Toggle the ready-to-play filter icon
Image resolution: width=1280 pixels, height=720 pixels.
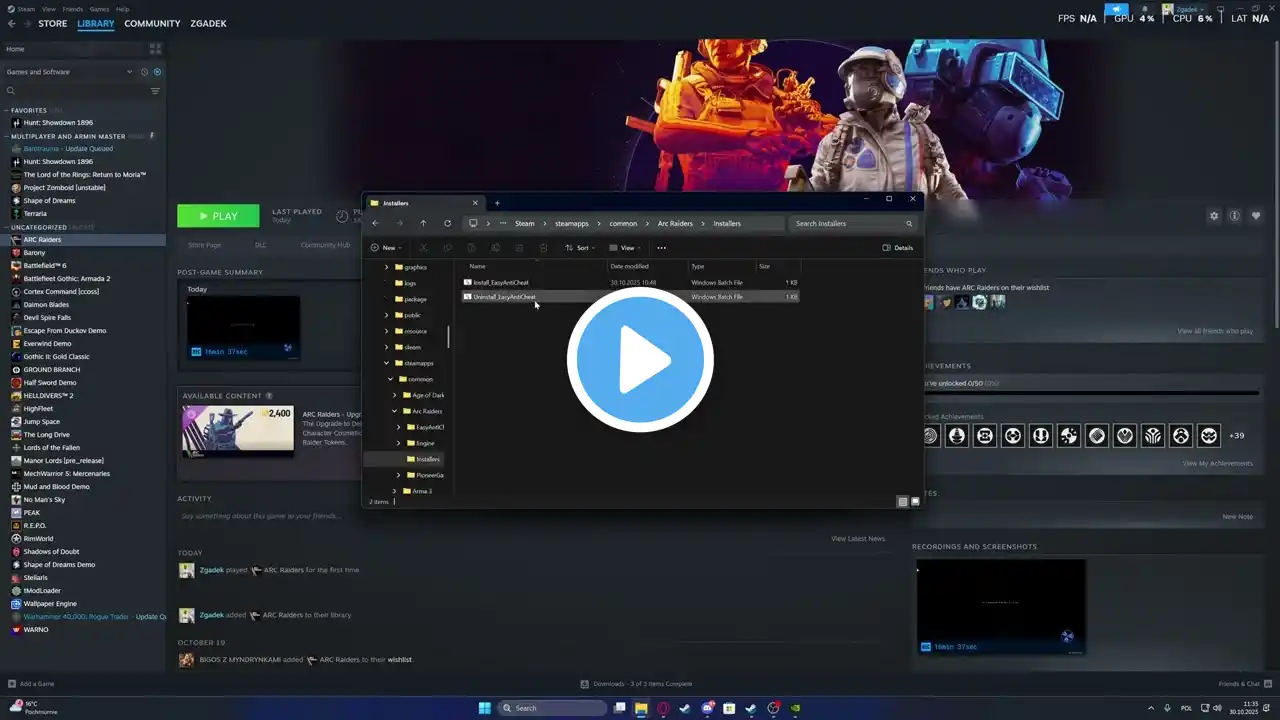[x=157, y=72]
